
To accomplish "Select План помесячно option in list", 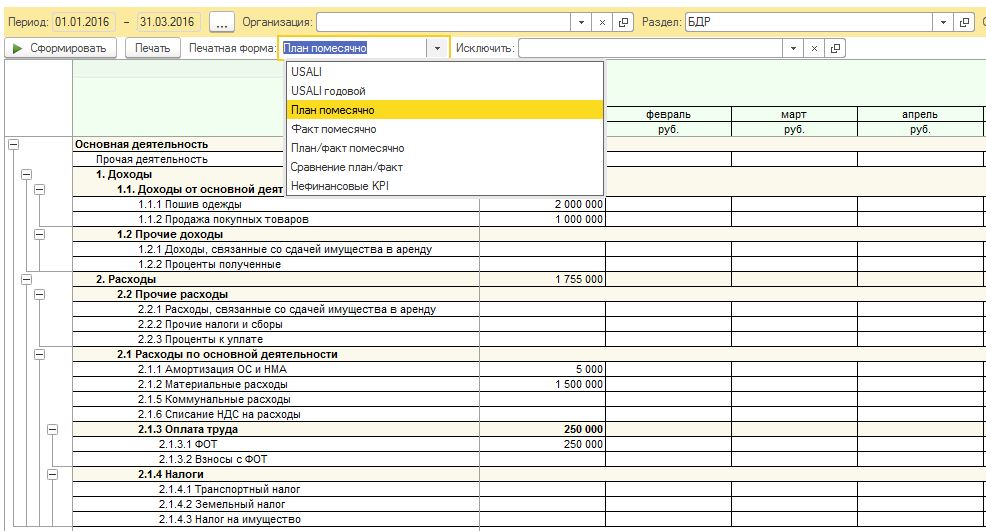I will pyautogui.click(x=445, y=110).
